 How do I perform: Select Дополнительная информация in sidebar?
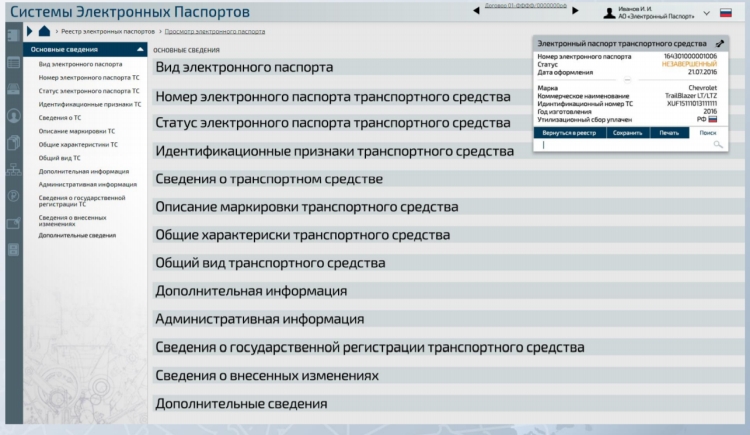(84, 171)
